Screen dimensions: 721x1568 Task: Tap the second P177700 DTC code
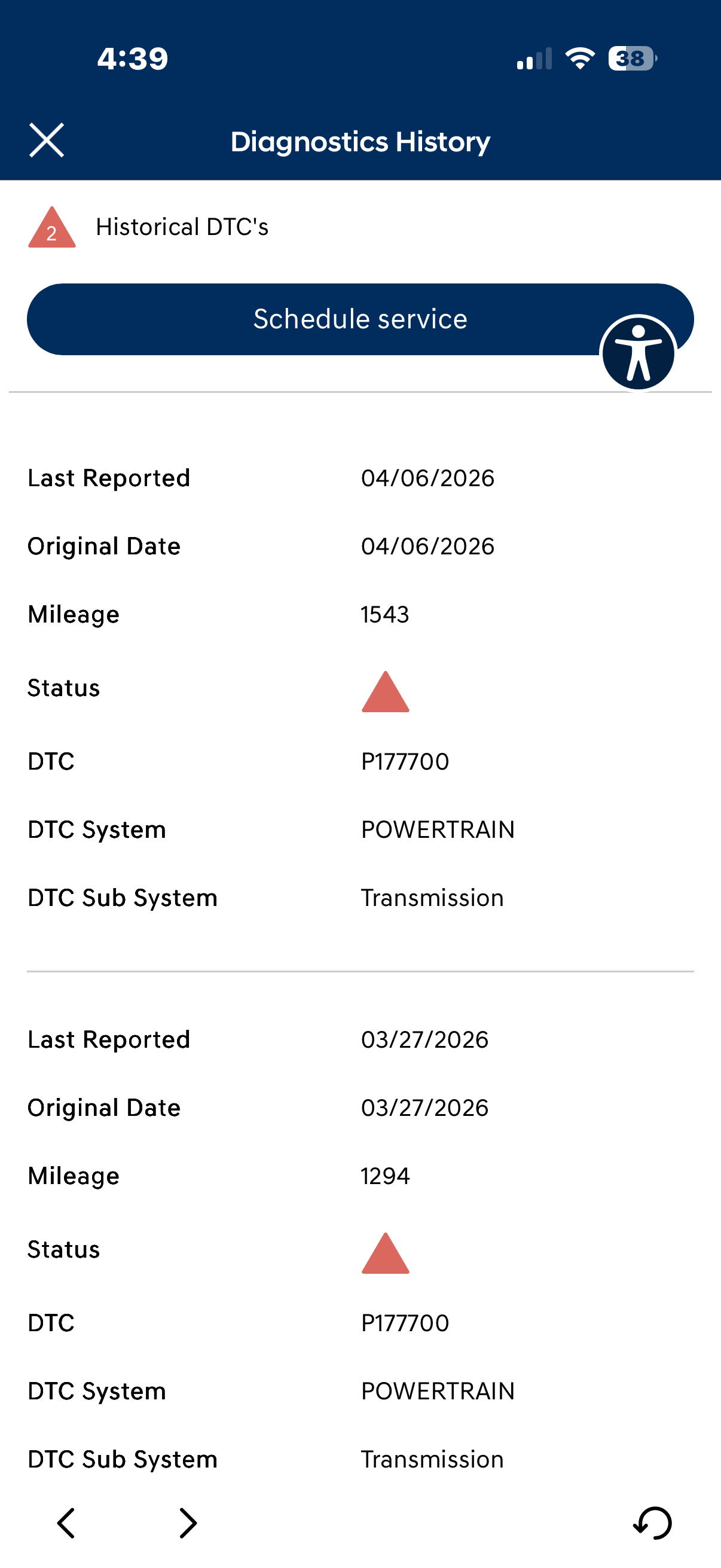coord(405,1323)
